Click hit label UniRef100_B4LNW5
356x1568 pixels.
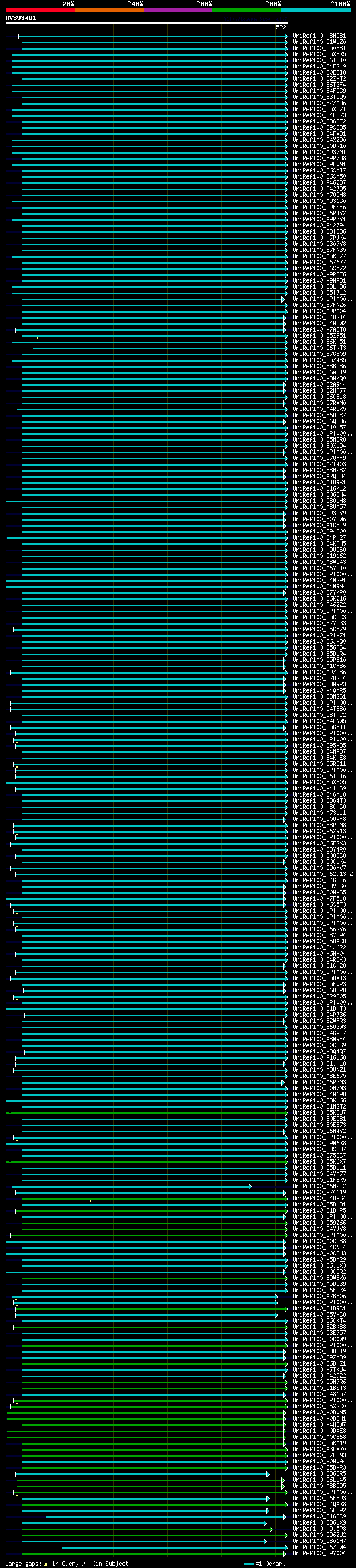coord(319,721)
